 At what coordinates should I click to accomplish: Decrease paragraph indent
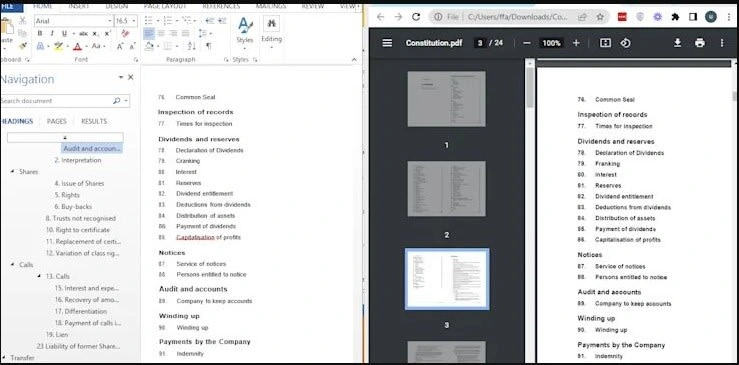tap(210, 21)
